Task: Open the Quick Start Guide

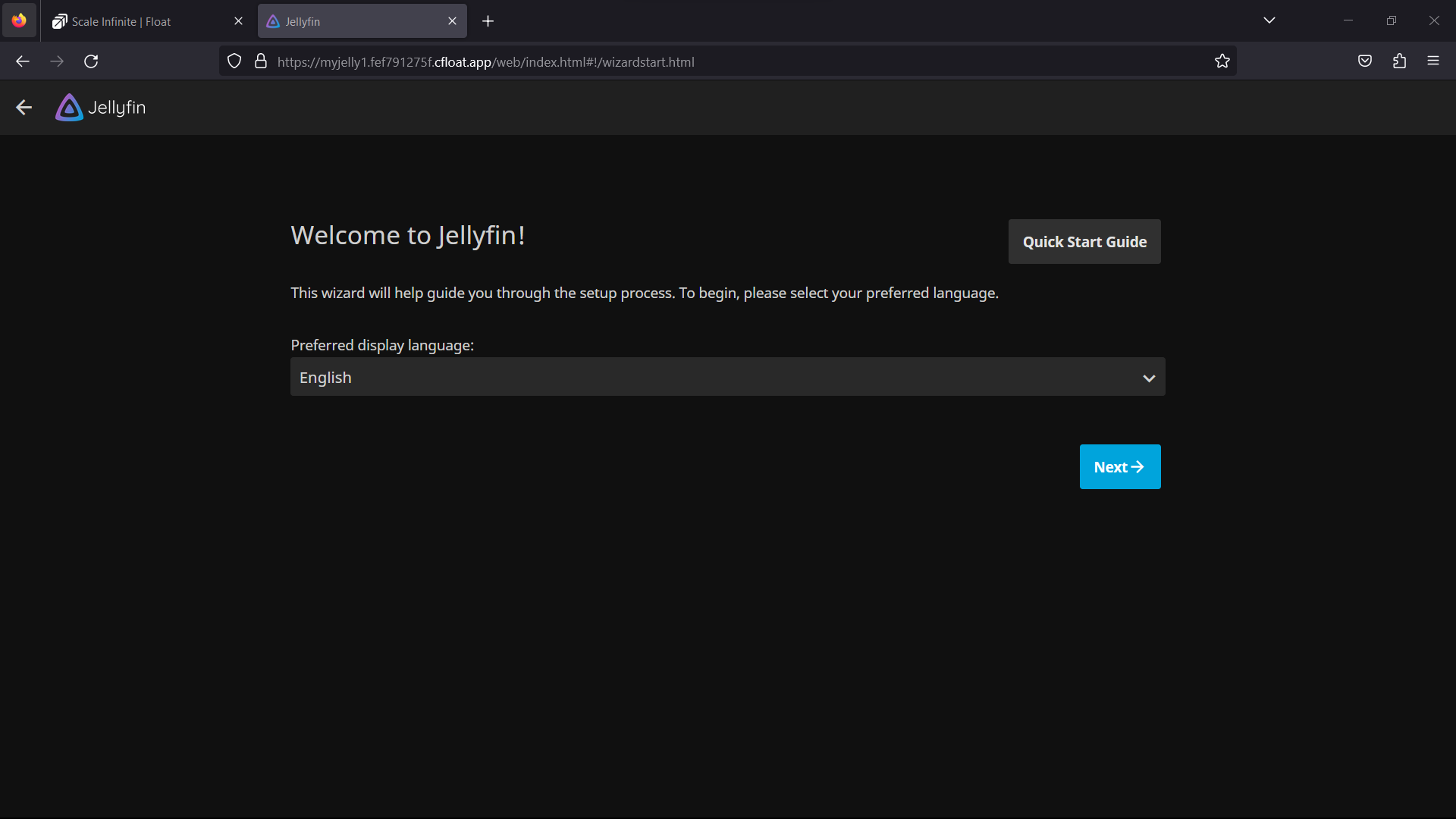Action: tap(1084, 242)
